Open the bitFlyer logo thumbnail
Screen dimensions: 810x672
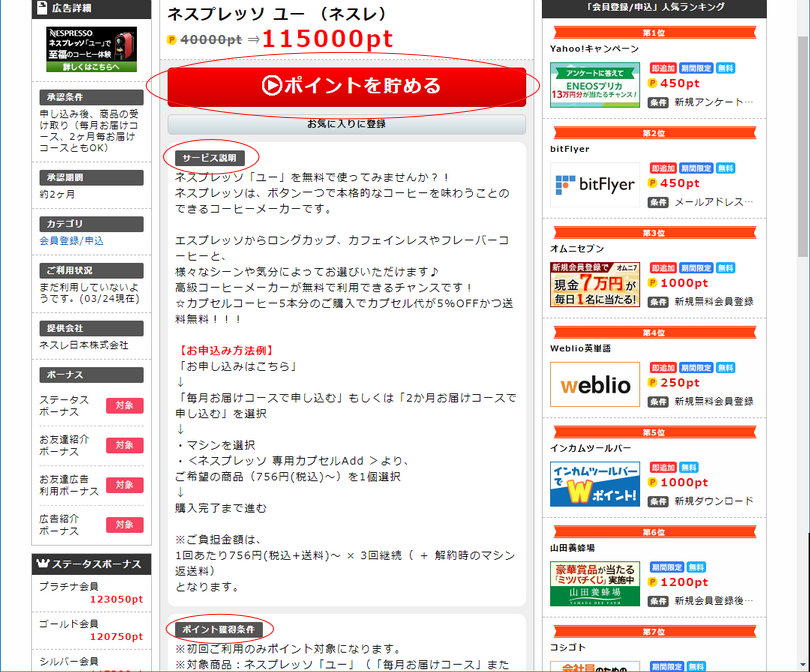point(595,185)
